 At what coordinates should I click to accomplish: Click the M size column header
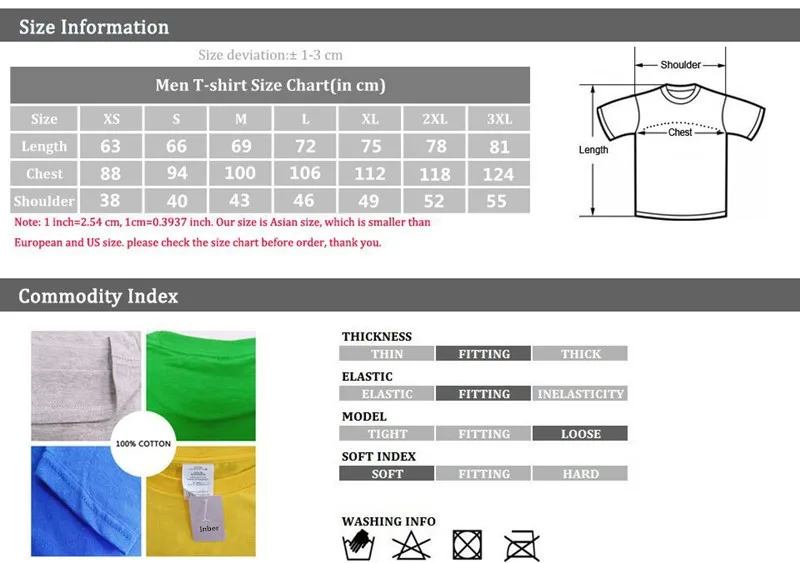pyautogui.click(x=240, y=118)
